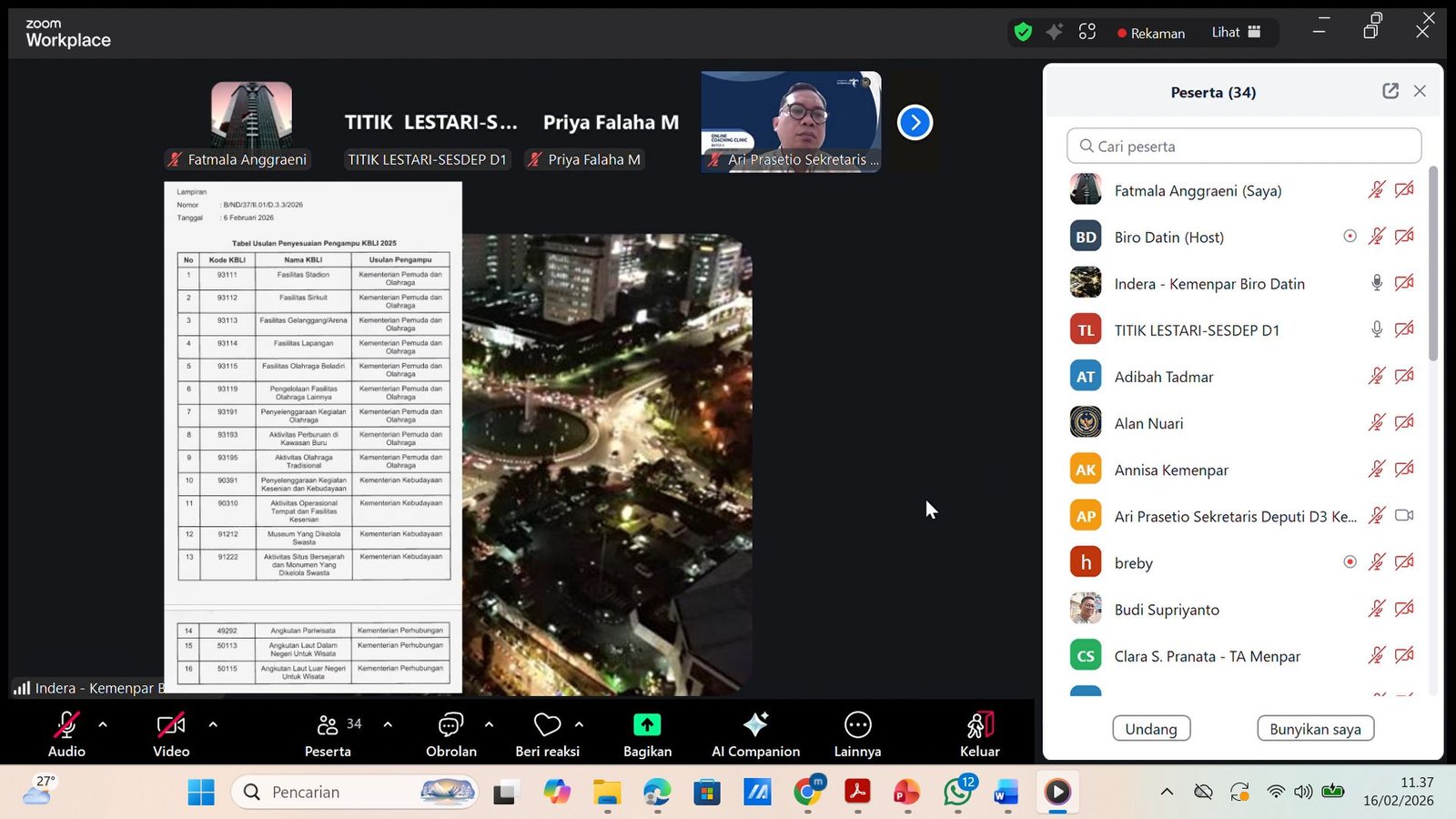1456x819 pixels.
Task: Toggle microphone for Indera - Kemenpar Biro Datin
Action: pyautogui.click(x=1376, y=283)
